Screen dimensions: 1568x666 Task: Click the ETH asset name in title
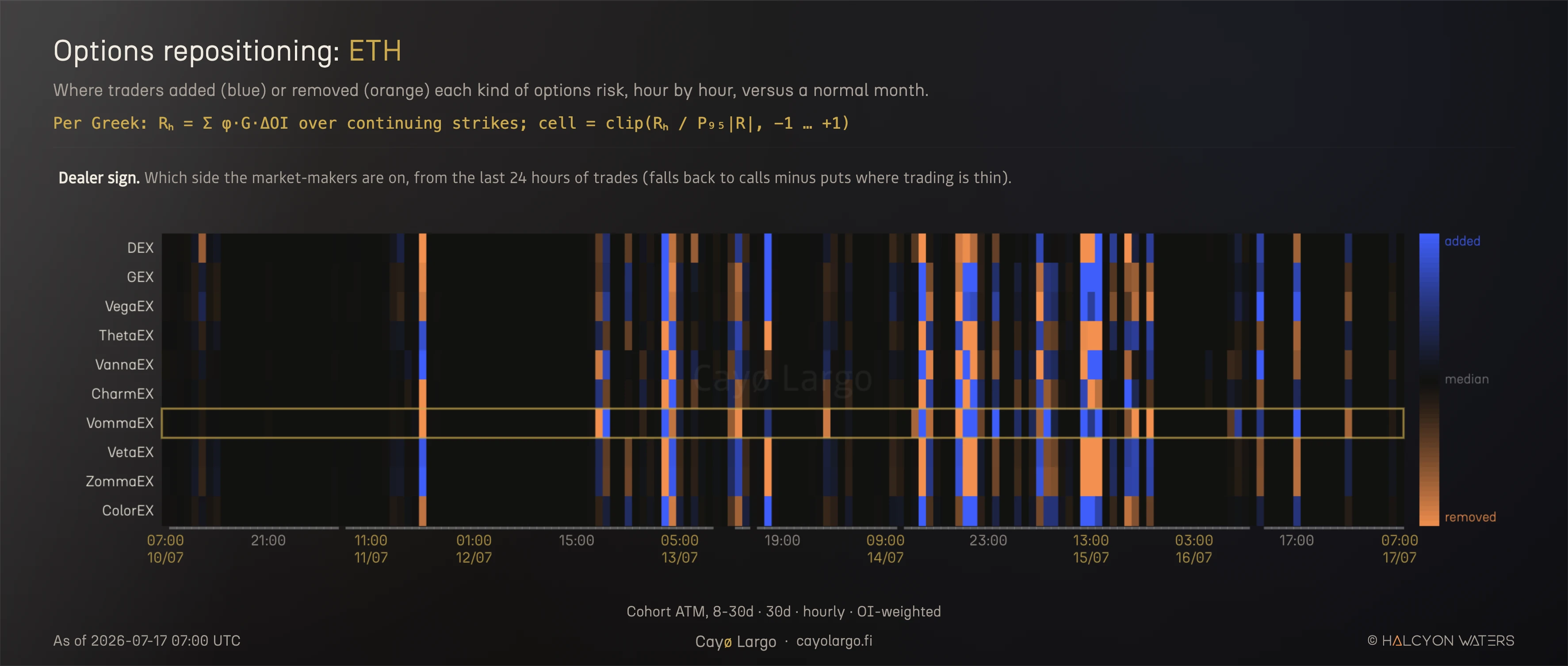pyautogui.click(x=375, y=50)
